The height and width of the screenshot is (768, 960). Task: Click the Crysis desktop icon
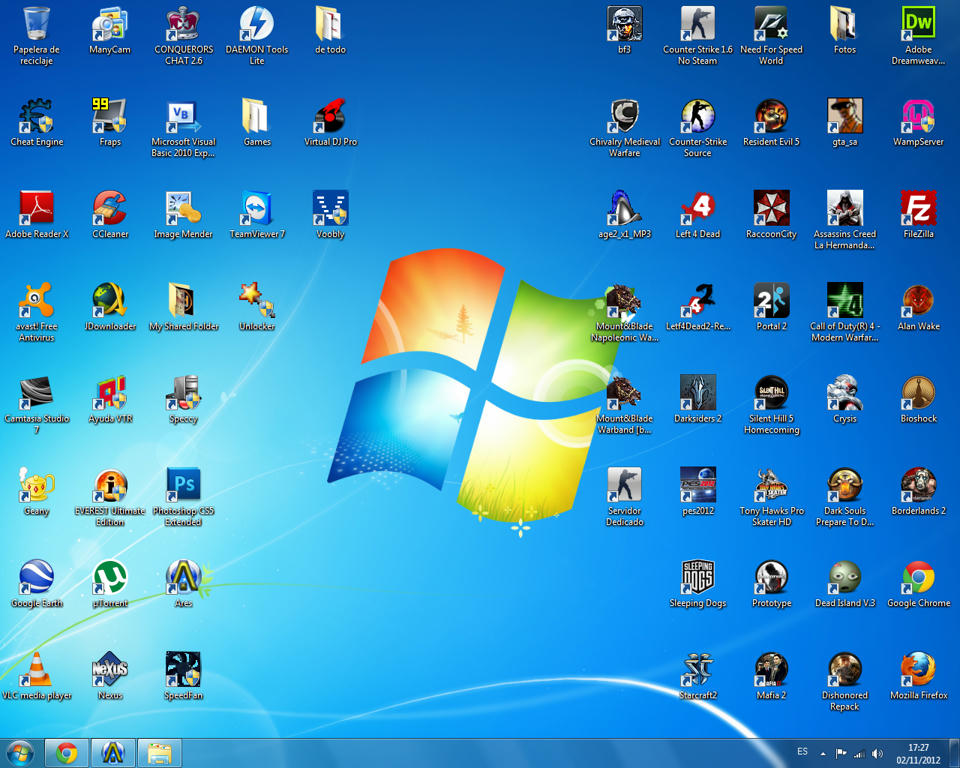(844, 393)
